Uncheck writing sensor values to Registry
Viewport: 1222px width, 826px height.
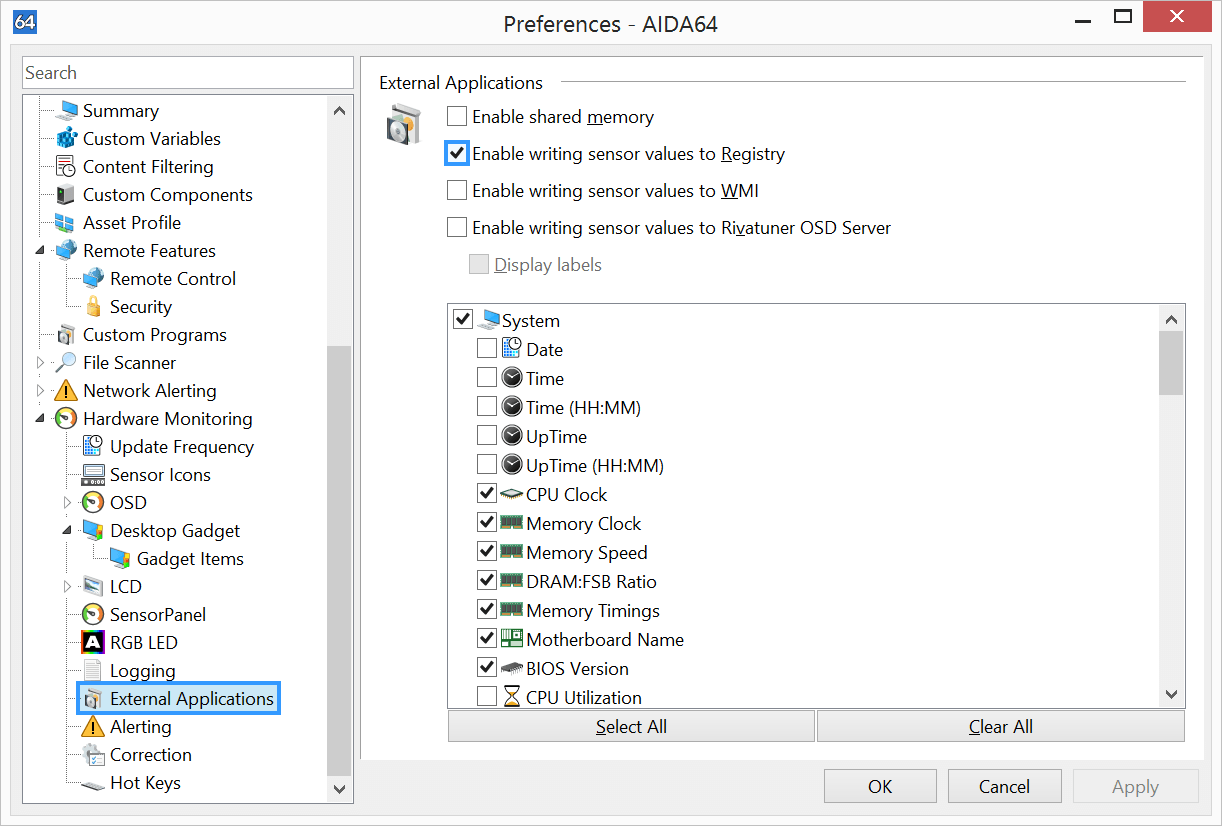pyautogui.click(x=457, y=154)
